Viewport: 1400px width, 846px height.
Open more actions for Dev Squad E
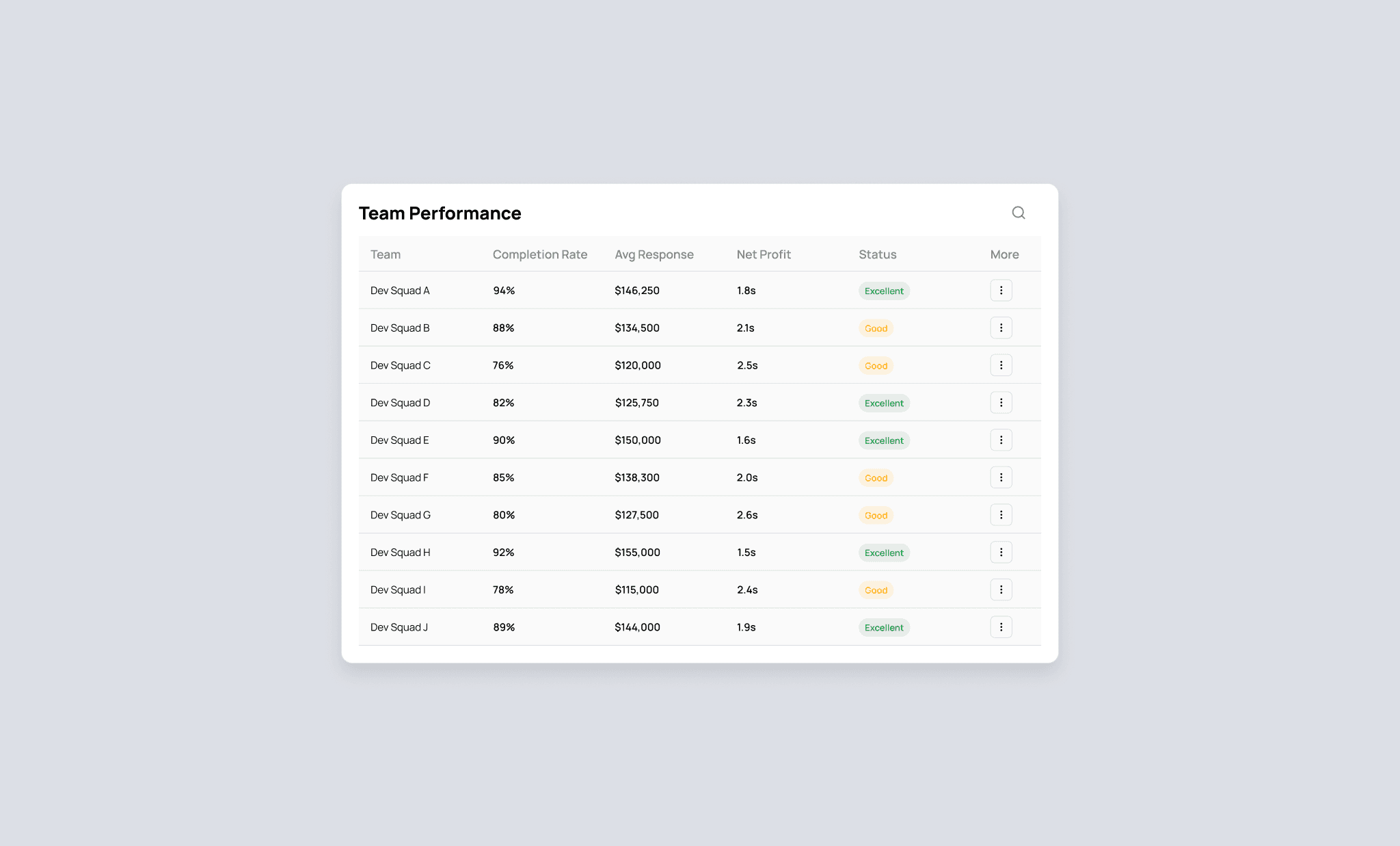coord(1001,440)
